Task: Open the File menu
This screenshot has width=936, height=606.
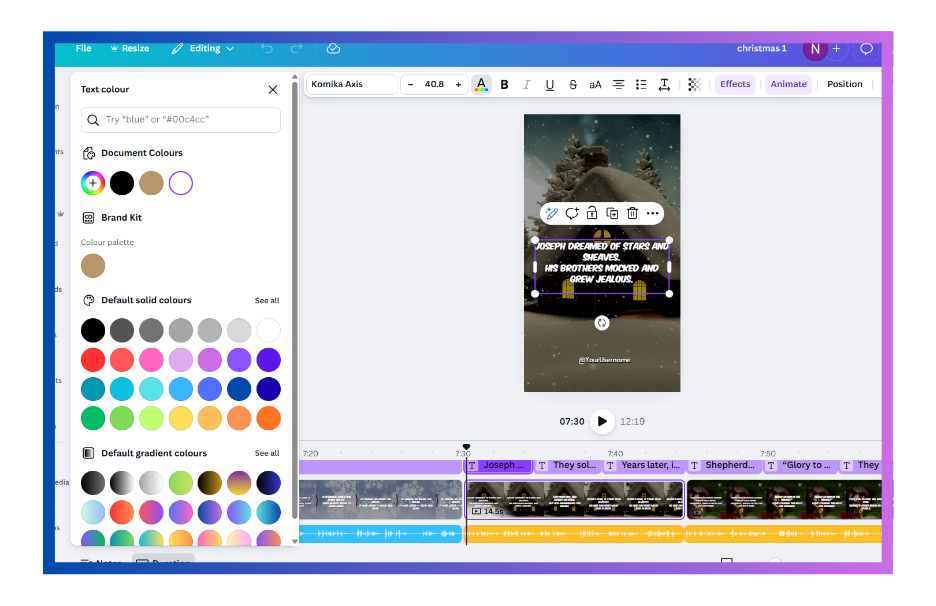Action: pos(83,48)
